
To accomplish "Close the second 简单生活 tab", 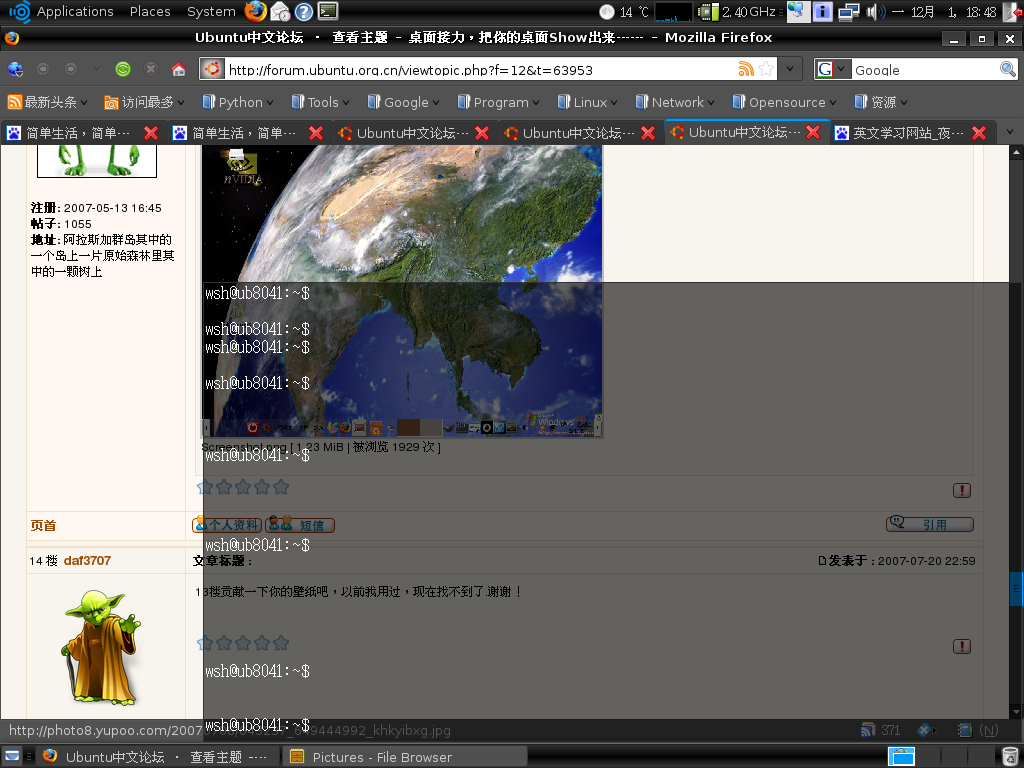I will (316, 133).
